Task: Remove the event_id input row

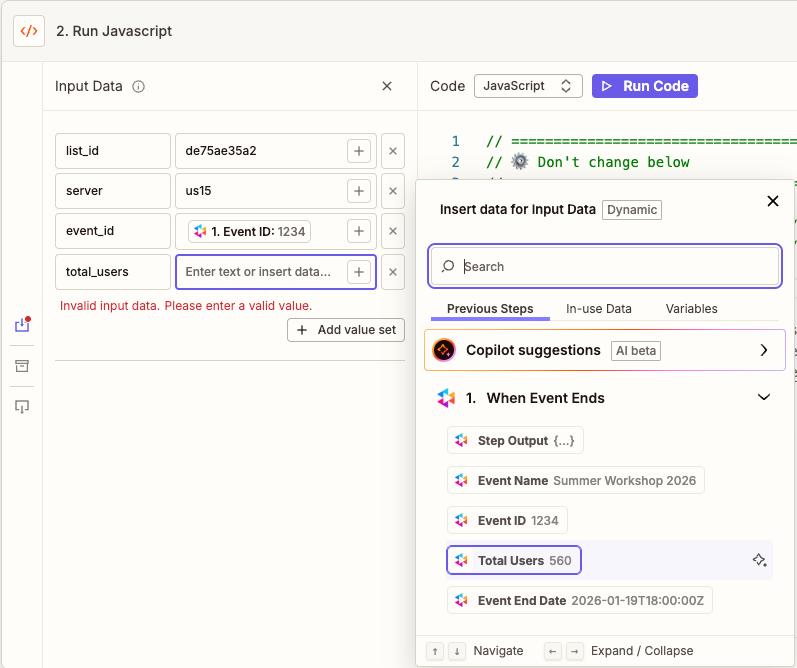Action: (x=393, y=231)
